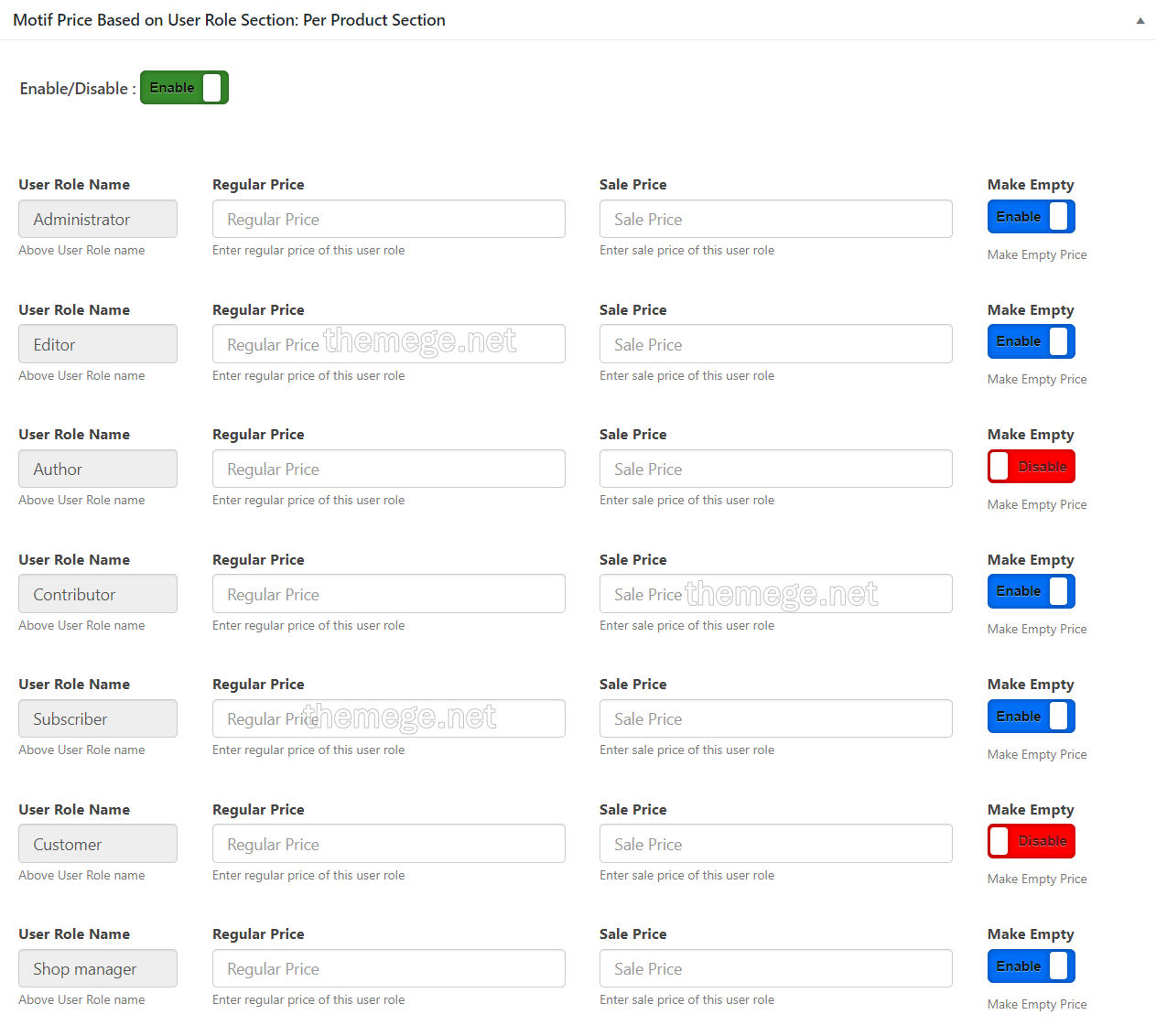Viewport: 1156px width, 1036px height.
Task: Click the Shop manager user role name box
Action: click(98, 968)
